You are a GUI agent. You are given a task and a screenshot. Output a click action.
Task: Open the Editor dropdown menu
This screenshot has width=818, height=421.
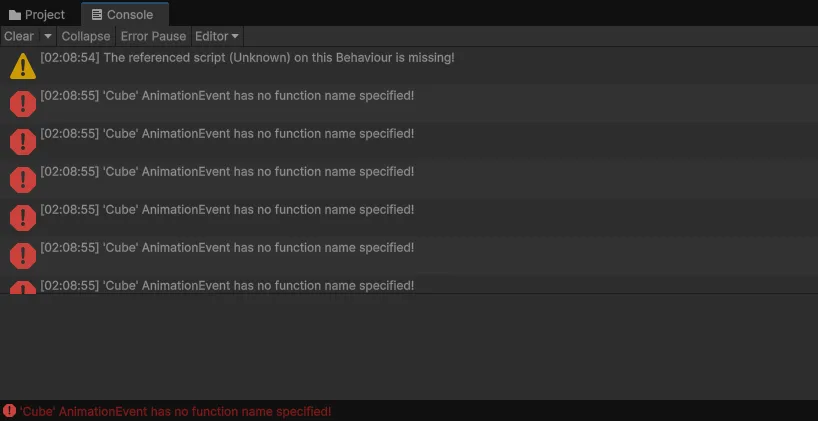(216, 36)
